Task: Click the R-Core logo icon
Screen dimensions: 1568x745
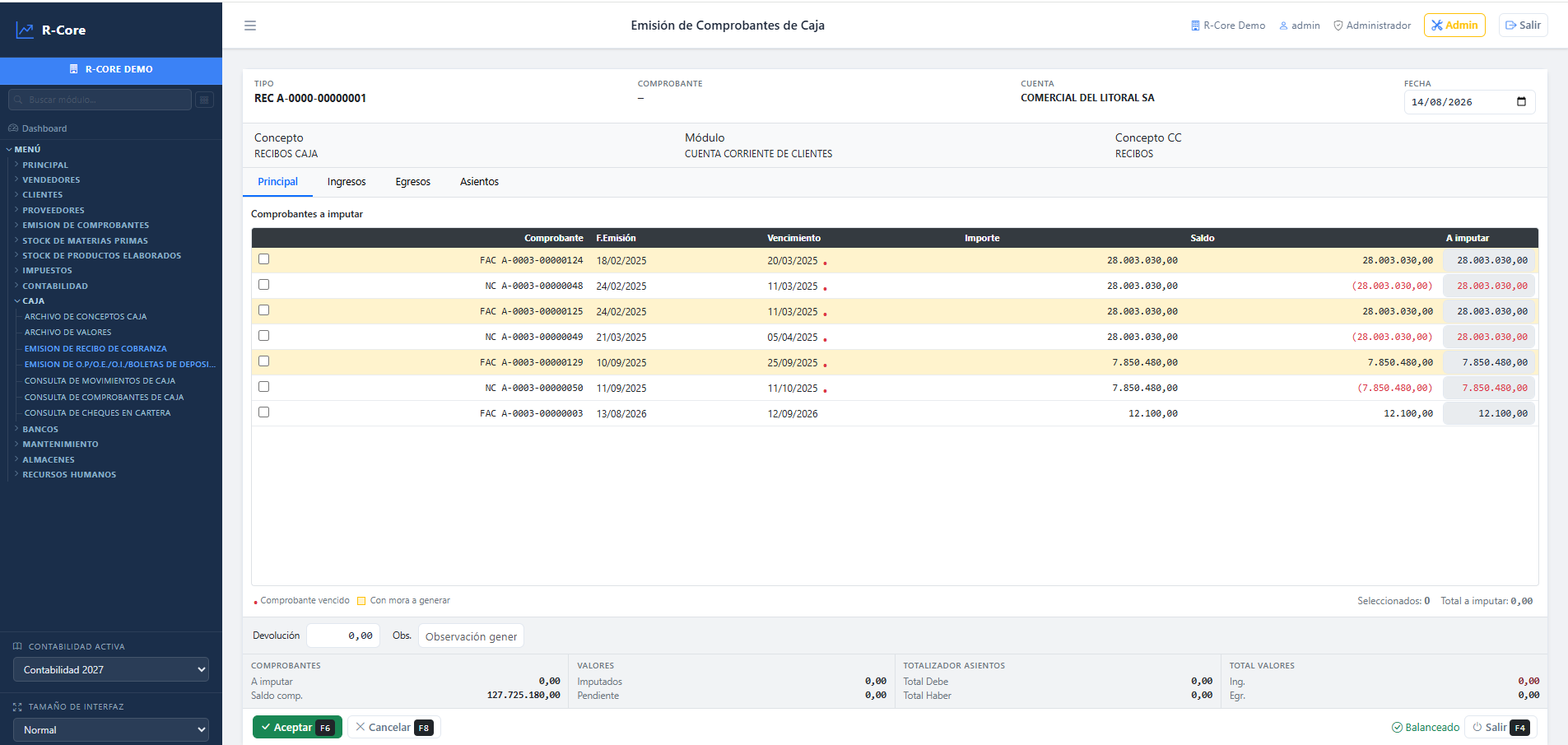Action: point(25,30)
